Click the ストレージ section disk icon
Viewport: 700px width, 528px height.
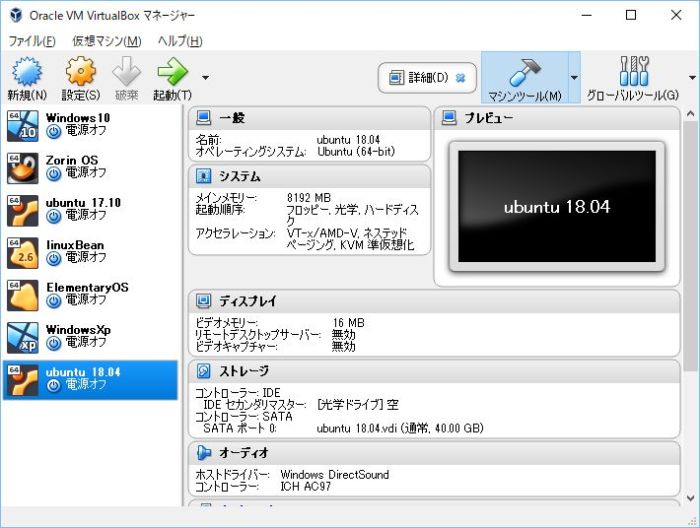pyautogui.click(x=204, y=371)
